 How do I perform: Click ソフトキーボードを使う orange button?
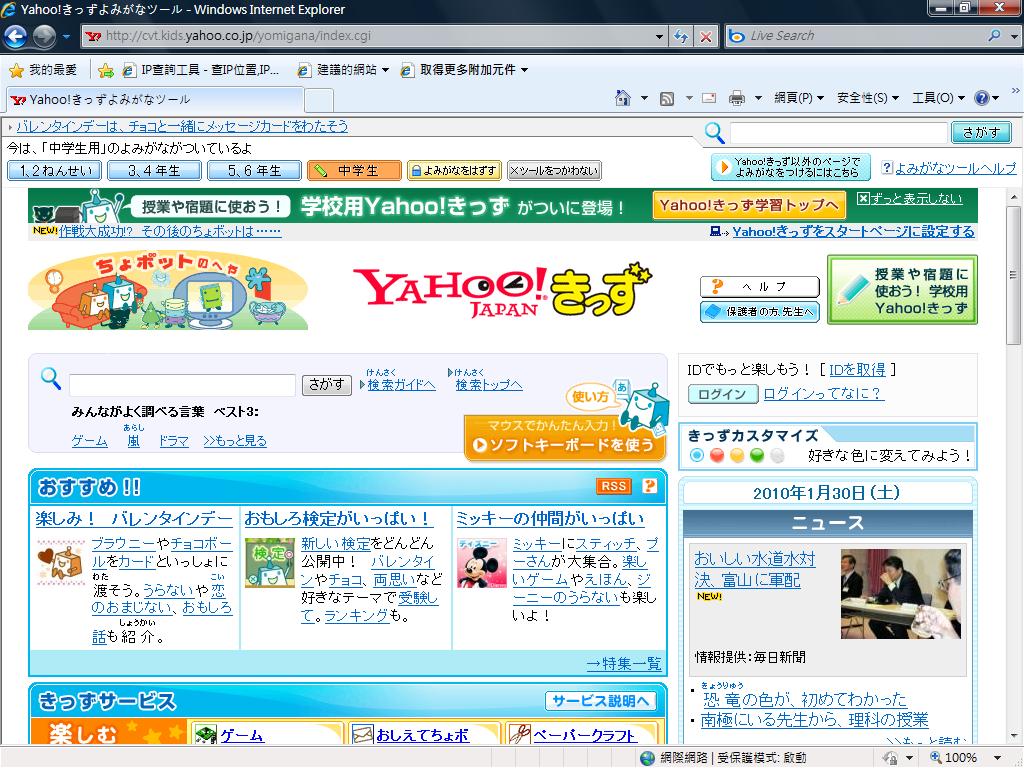pos(564,438)
